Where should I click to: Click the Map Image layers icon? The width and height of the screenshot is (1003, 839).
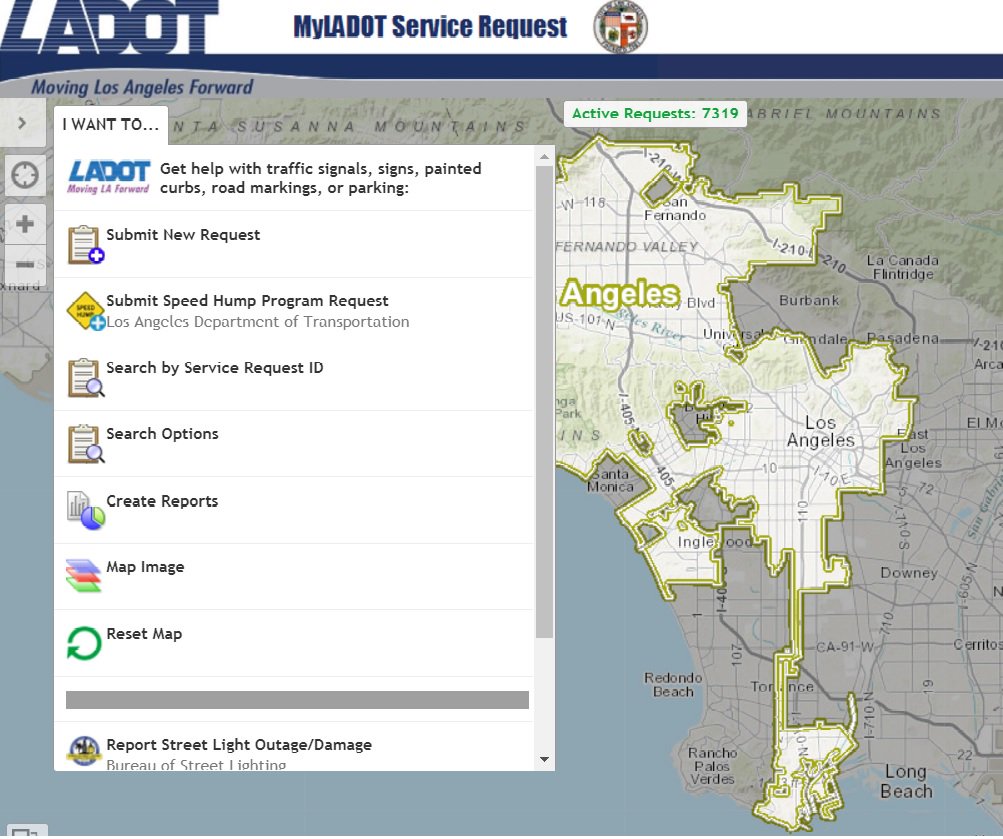pyautogui.click(x=84, y=576)
